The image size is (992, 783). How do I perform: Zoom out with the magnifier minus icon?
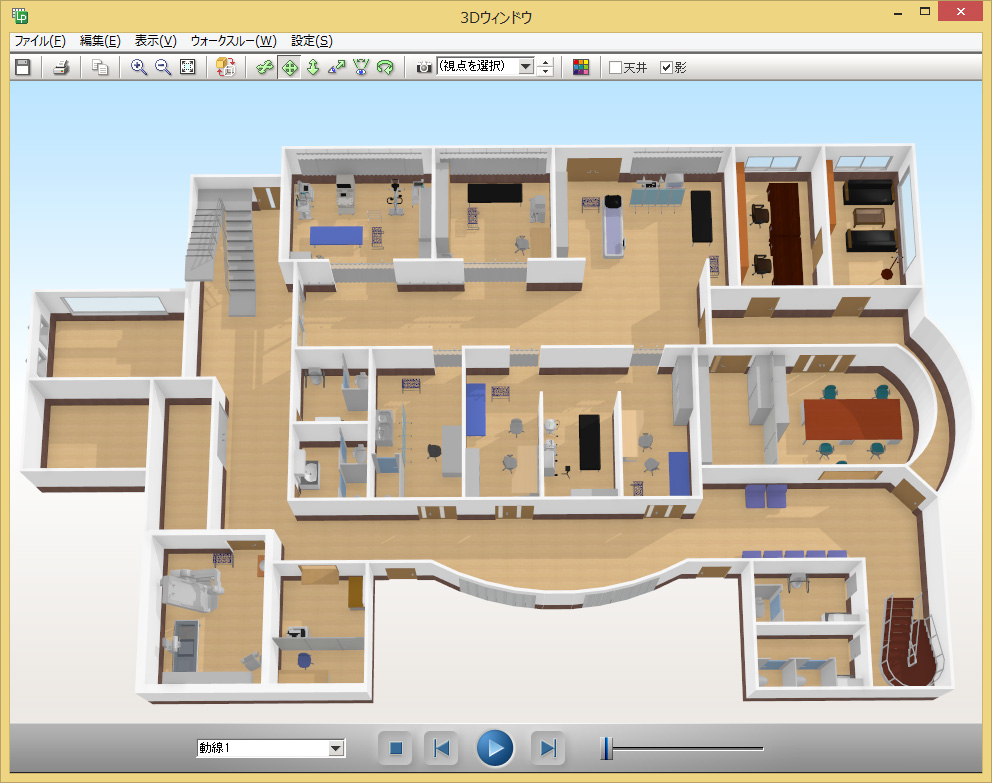pos(163,67)
